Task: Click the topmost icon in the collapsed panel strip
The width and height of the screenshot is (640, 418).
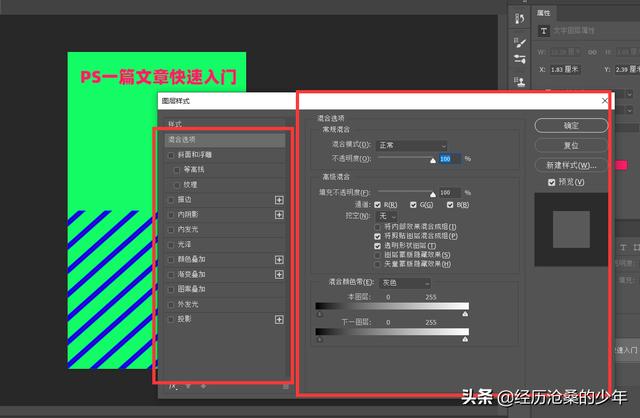Action: (x=520, y=18)
